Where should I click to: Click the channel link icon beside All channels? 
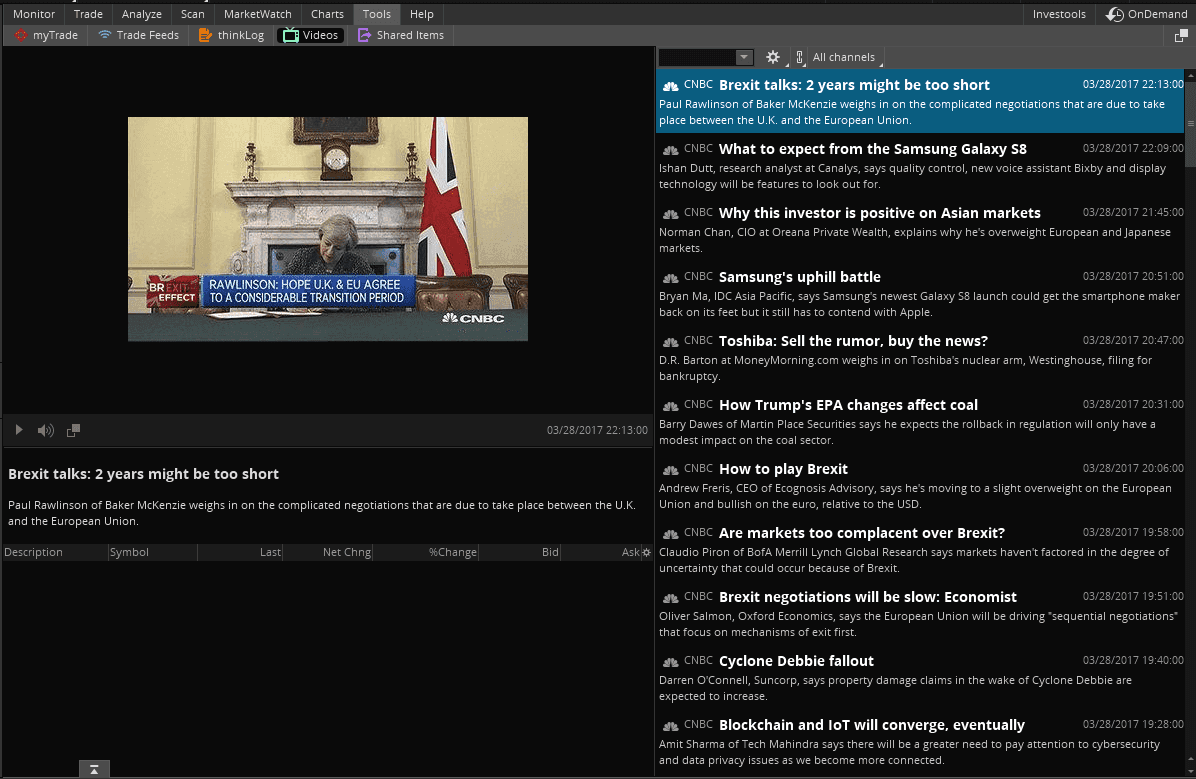coord(799,57)
